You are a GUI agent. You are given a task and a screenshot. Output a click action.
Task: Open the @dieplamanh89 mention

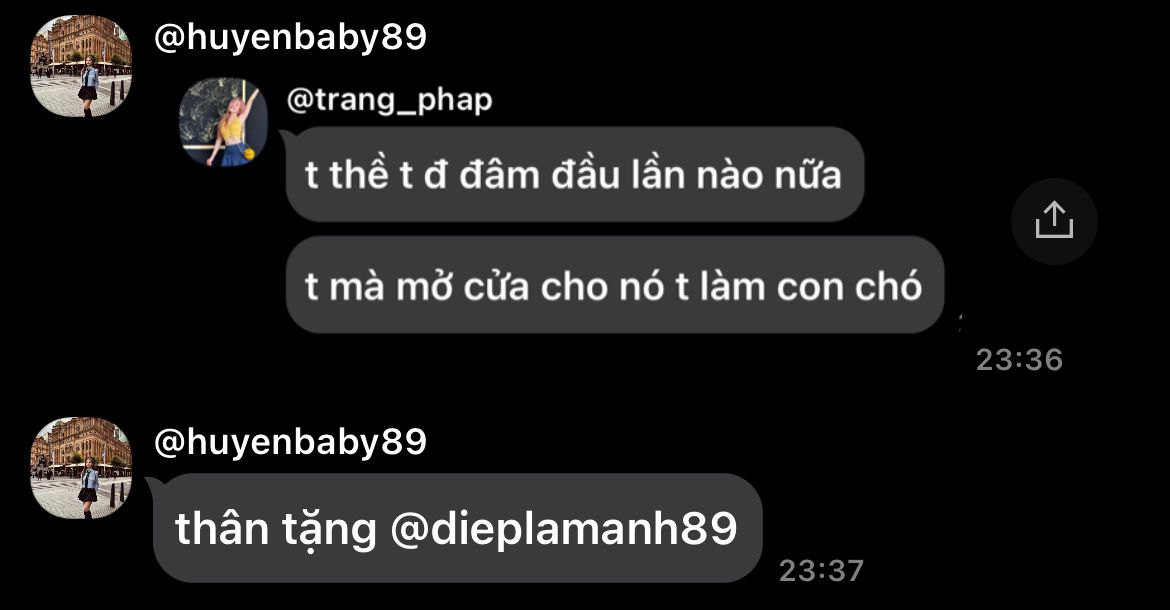pyautogui.click(x=564, y=528)
